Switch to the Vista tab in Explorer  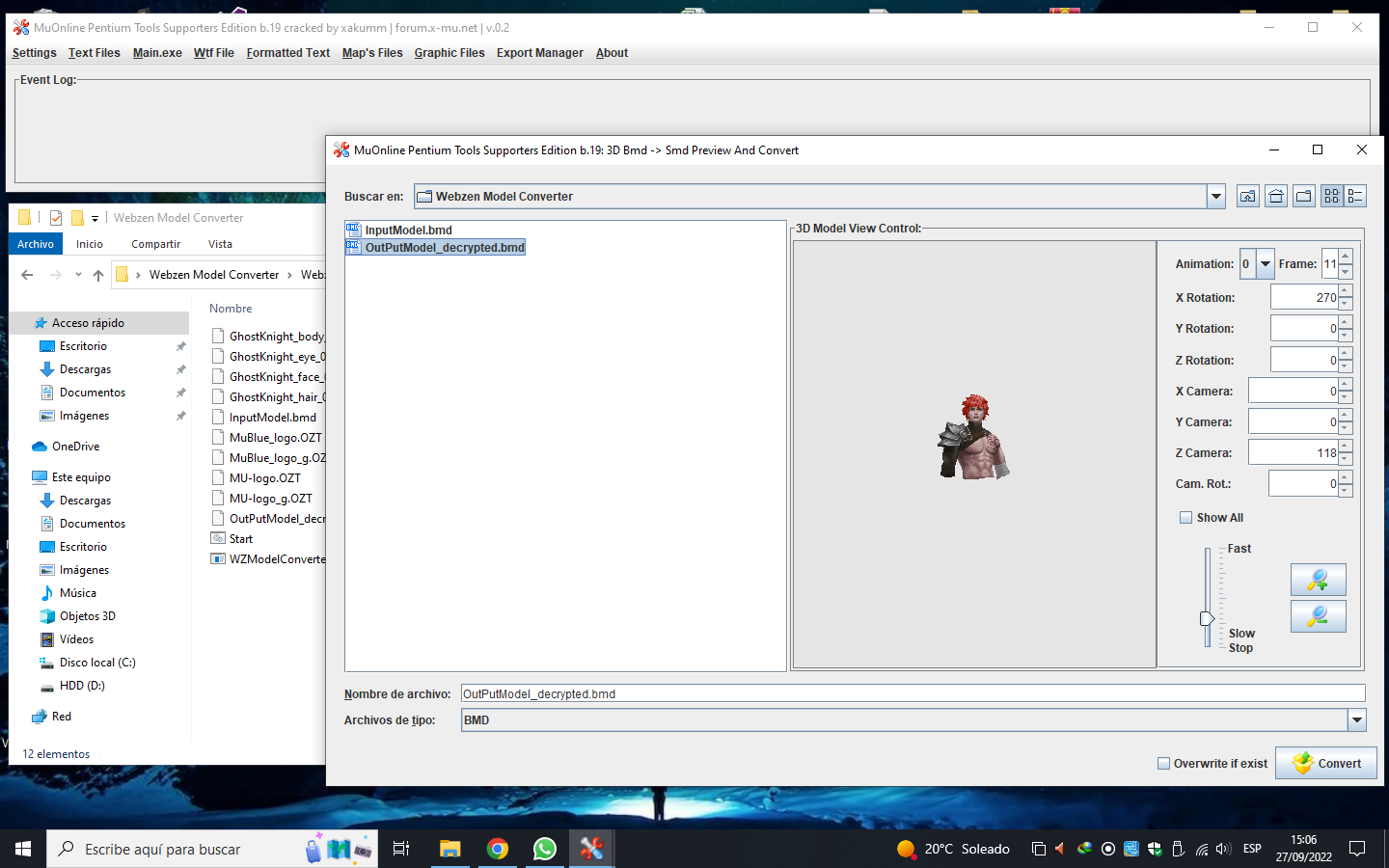click(220, 244)
